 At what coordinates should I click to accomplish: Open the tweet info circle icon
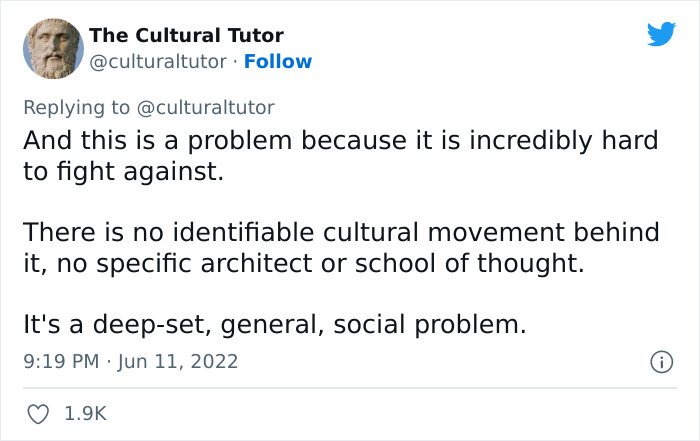tap(659, 361)
